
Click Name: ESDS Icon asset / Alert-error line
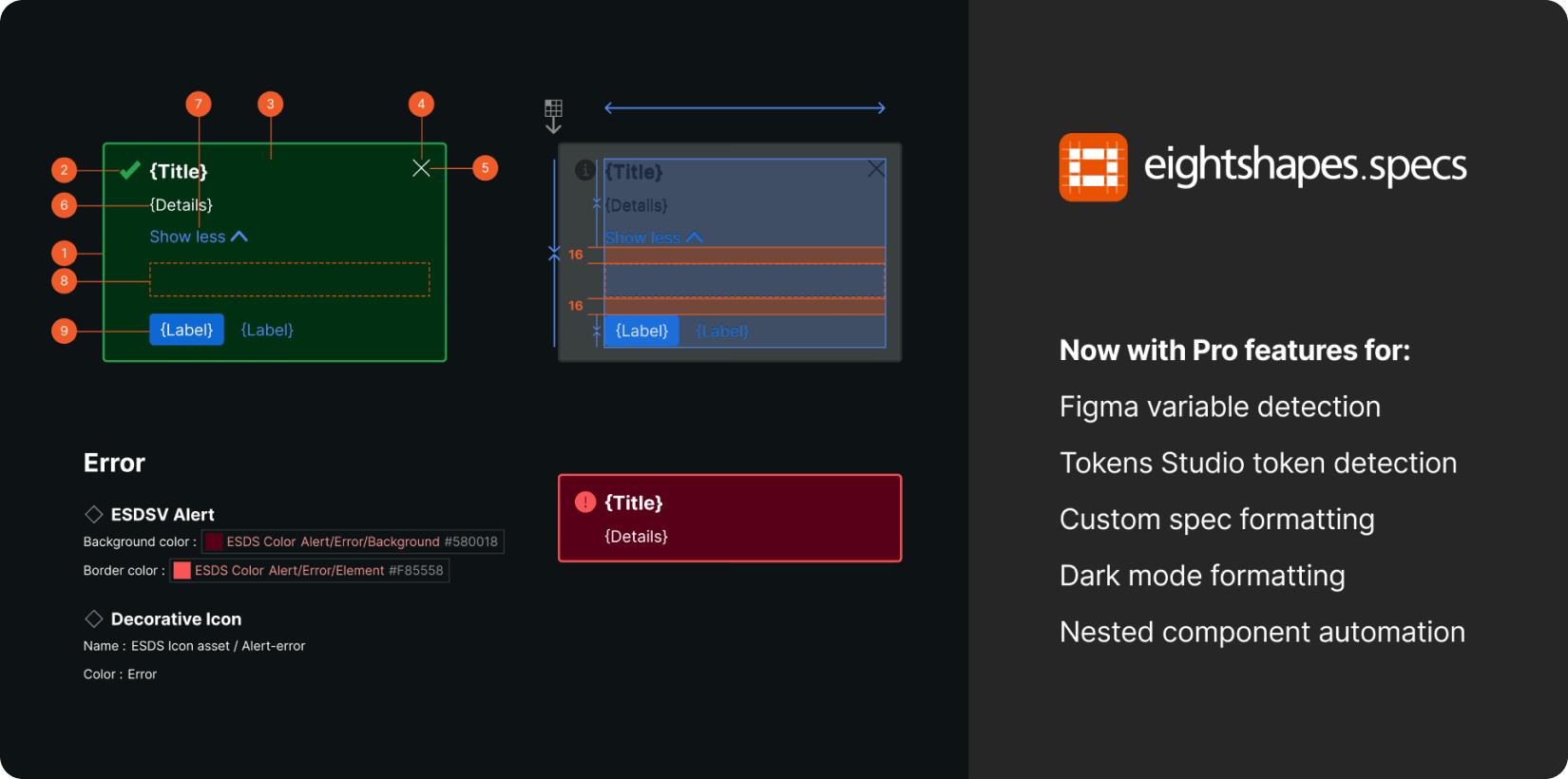195,646
